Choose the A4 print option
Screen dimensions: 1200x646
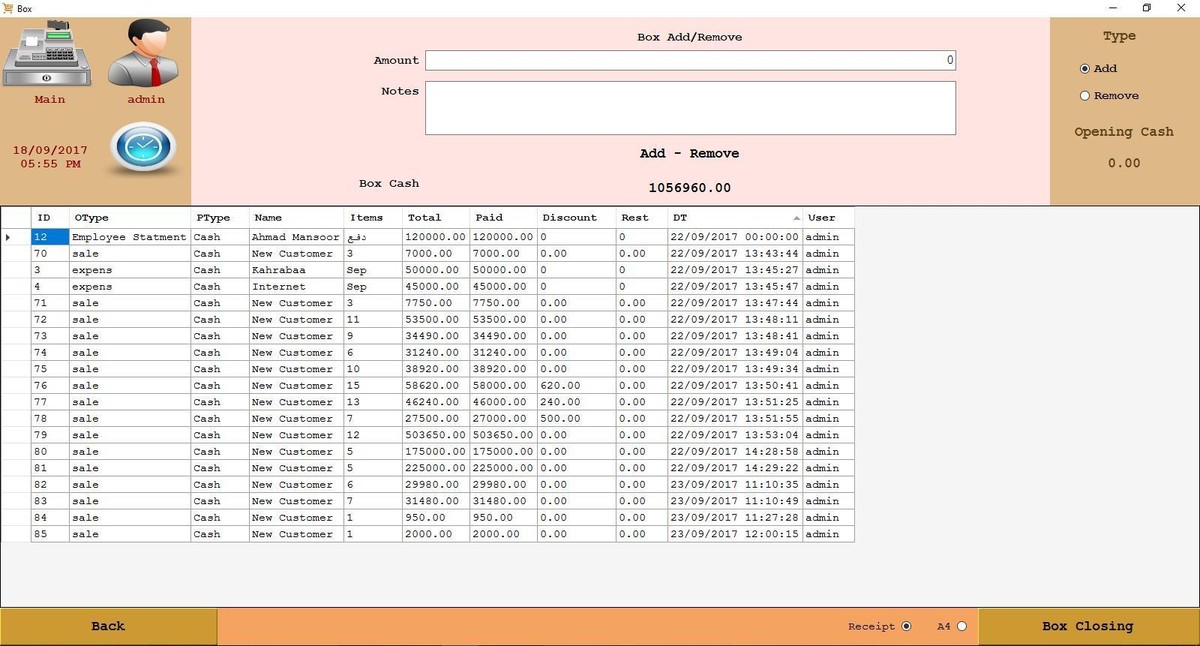point(961,627)
